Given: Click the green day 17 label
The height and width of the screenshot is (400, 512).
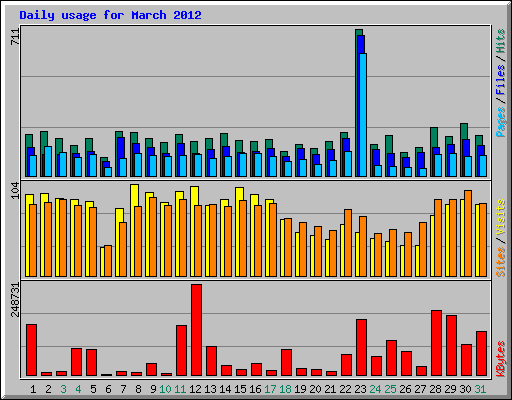Looking at the screenshot, I should point(270,389).
